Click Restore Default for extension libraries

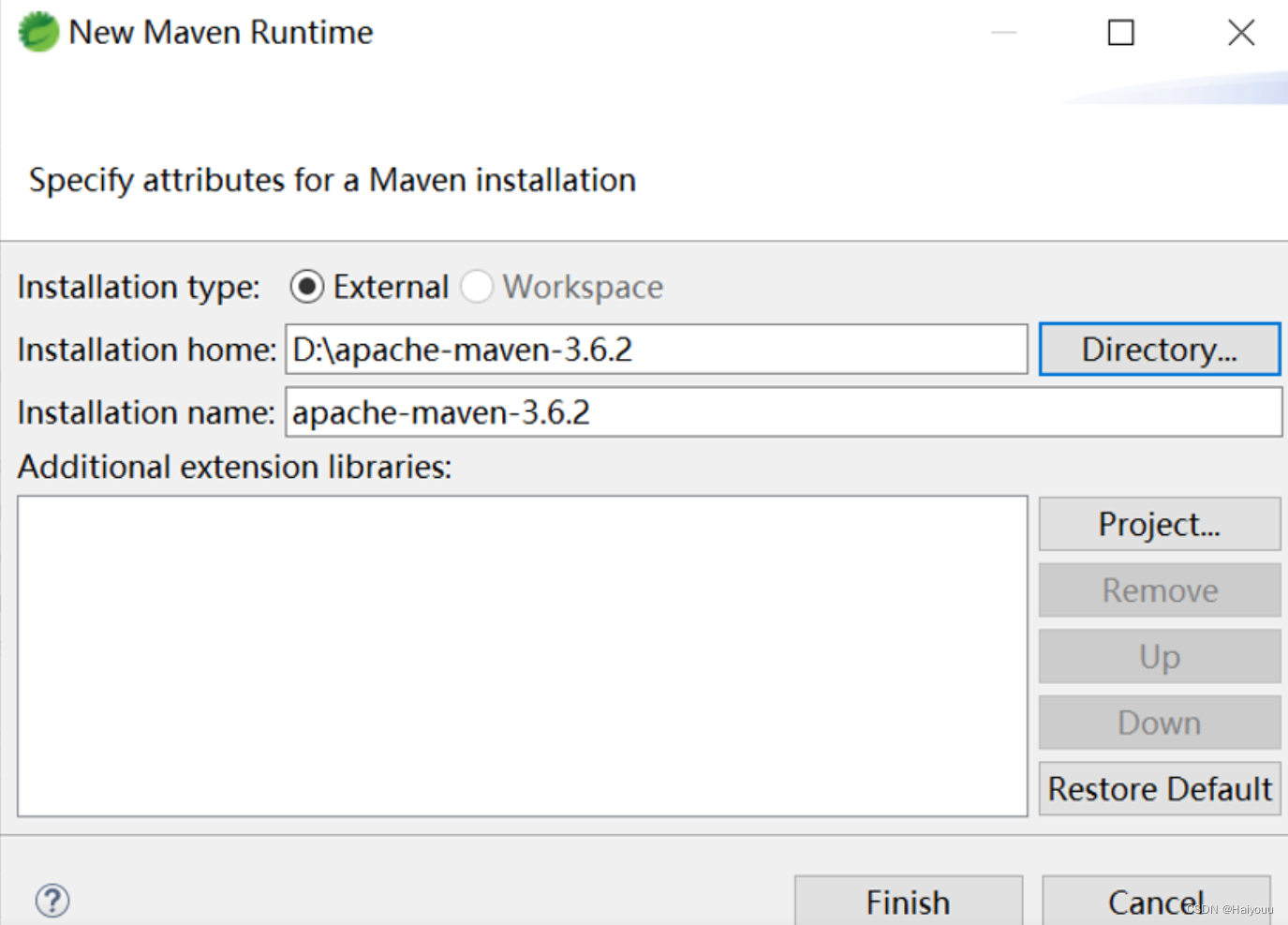tap(1159, 788)
